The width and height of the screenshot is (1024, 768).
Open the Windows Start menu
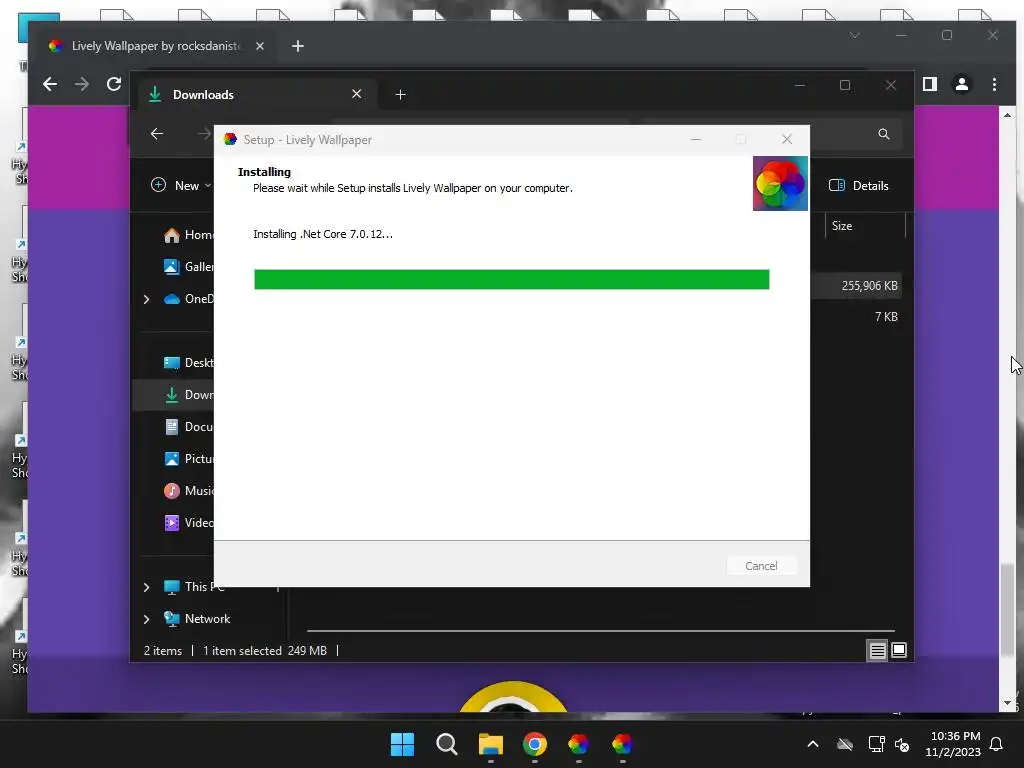coord(402,744)
